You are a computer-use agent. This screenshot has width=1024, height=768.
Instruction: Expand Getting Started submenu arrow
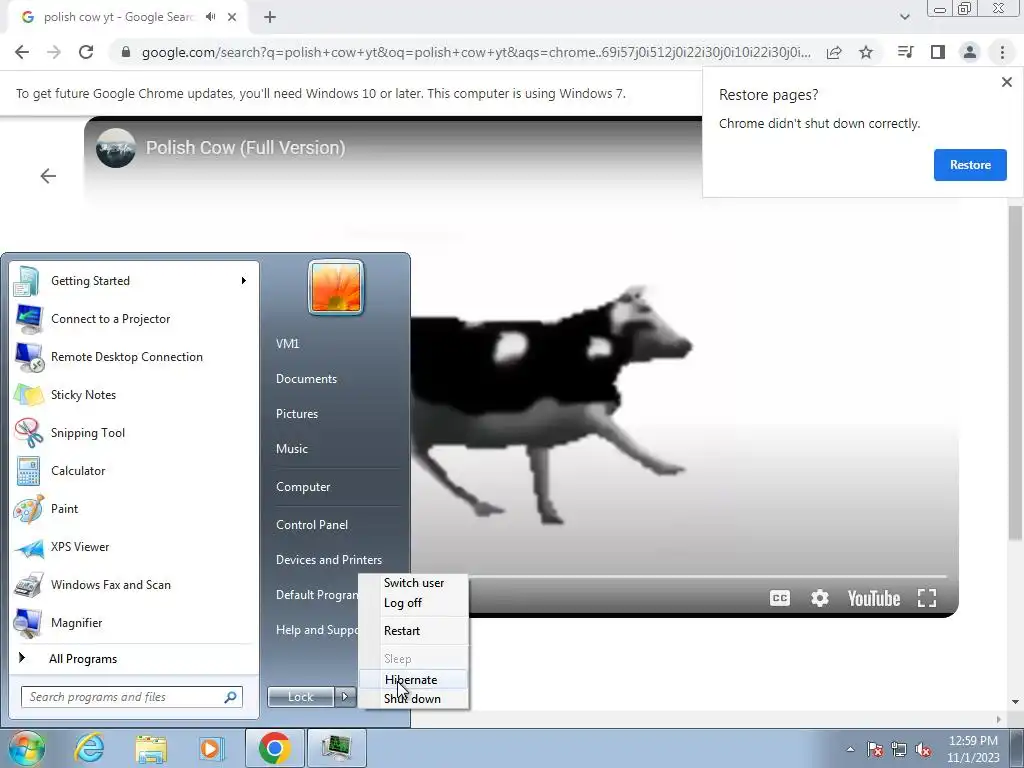[x=244, y=281]
